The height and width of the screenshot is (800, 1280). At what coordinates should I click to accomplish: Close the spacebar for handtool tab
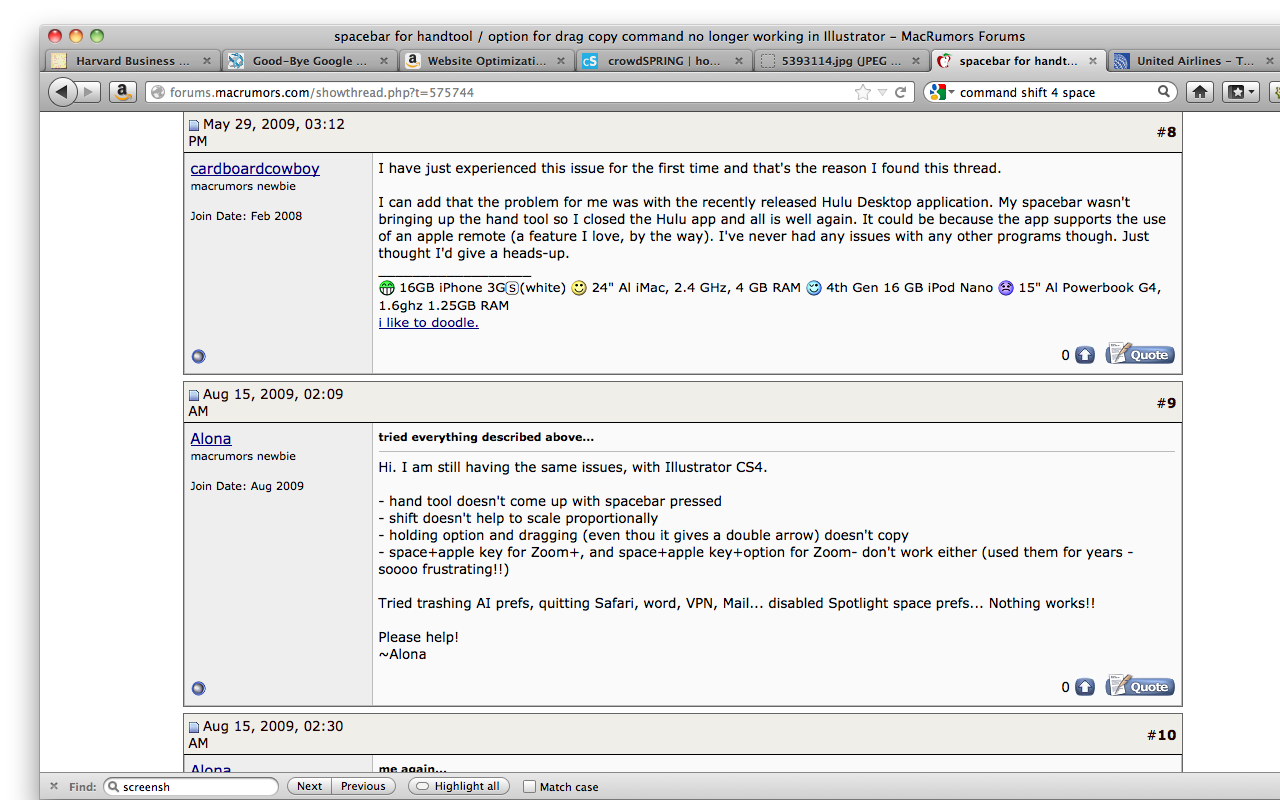[1093, 61]
